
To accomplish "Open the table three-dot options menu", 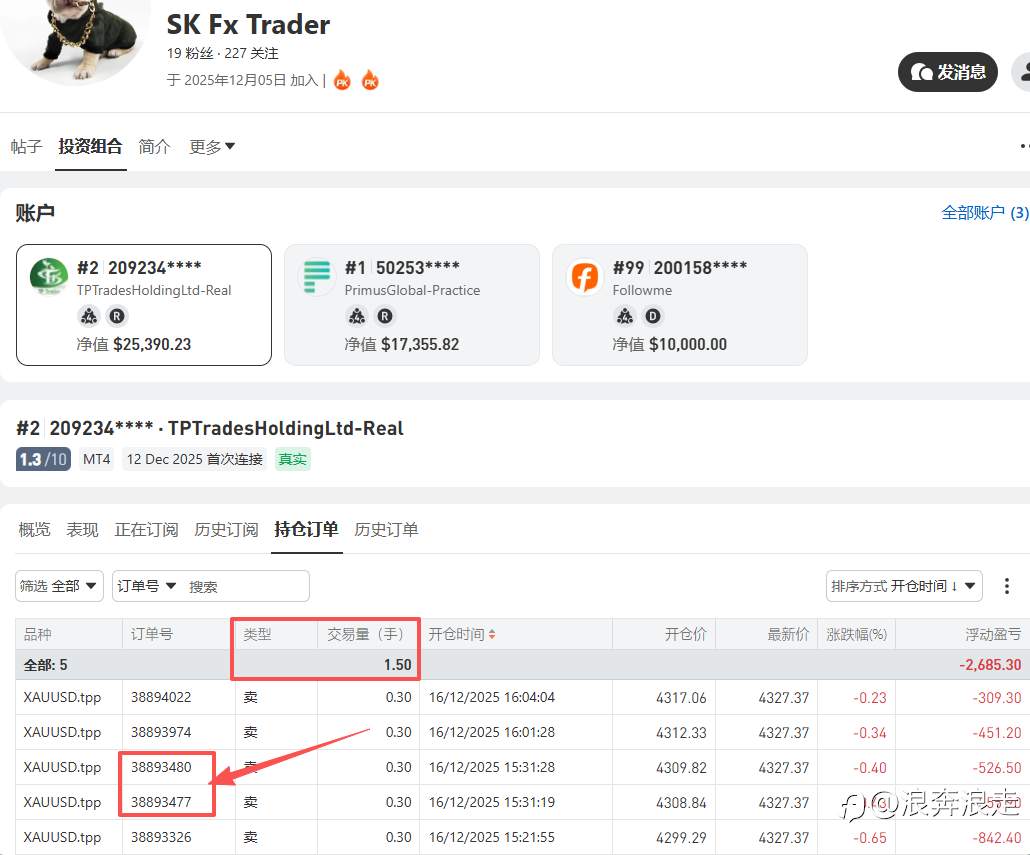I will pos(1007,586).
